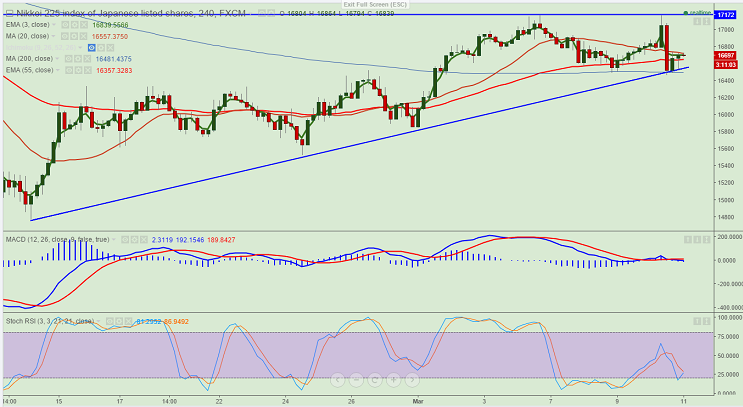The width and height of the screenshot is (743, 407).
Task: Expand the EMA (55, close) dropdown arrow
Action: [x=58, y=70]
